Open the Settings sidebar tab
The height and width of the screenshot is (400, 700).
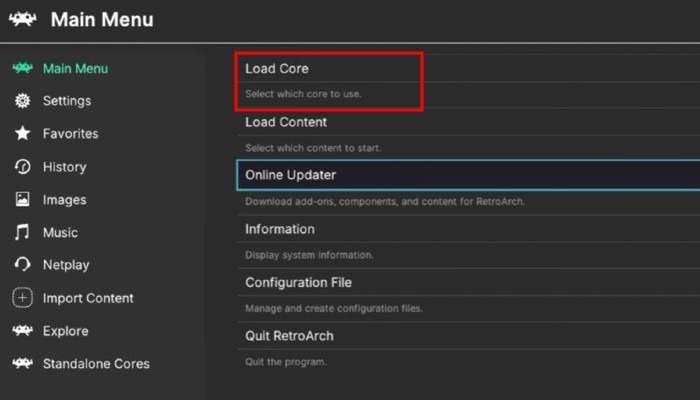67,101
